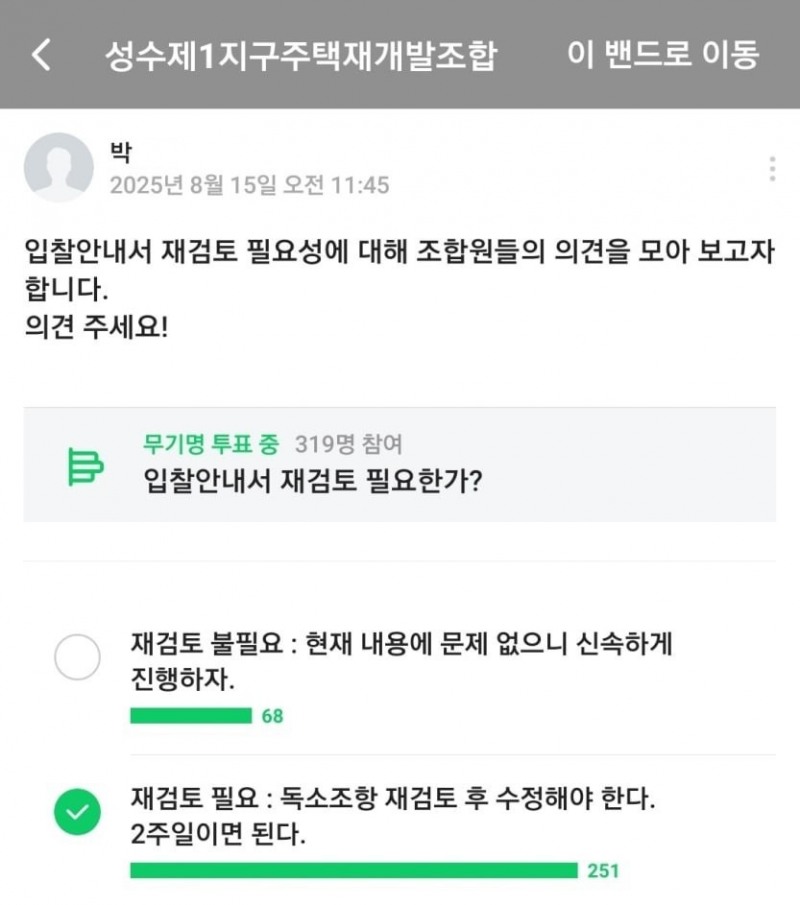Tap the vote count number 68
The width and height of the screenshot is (800, 905).
pos(272,716)
